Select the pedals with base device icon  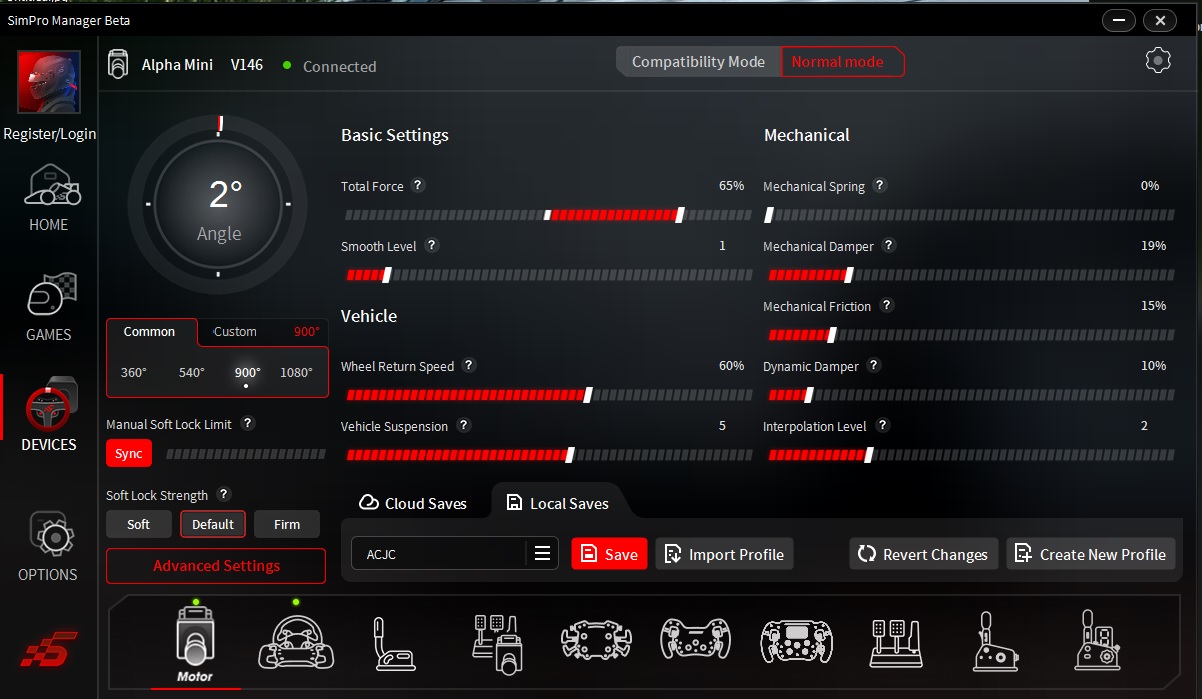(x=497, y=643)
